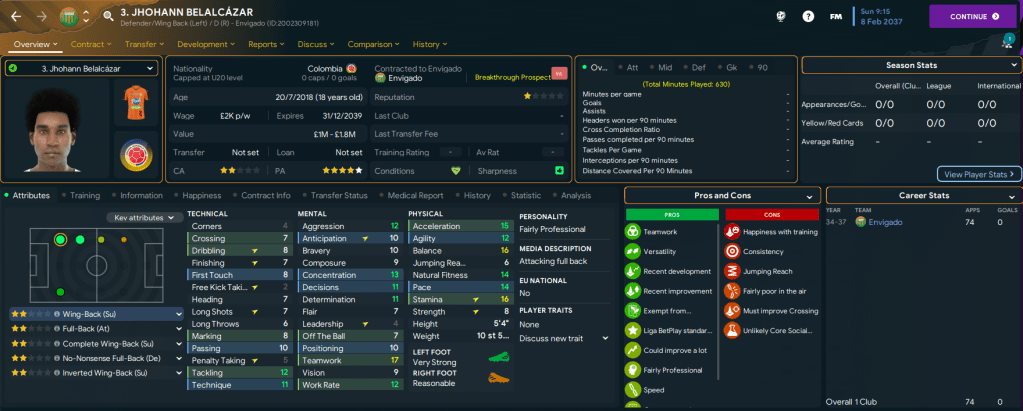Open the help question mark icon
The height and width of the screenshot is (411, 1023).
pyautogui.click(x=808, y=17)
